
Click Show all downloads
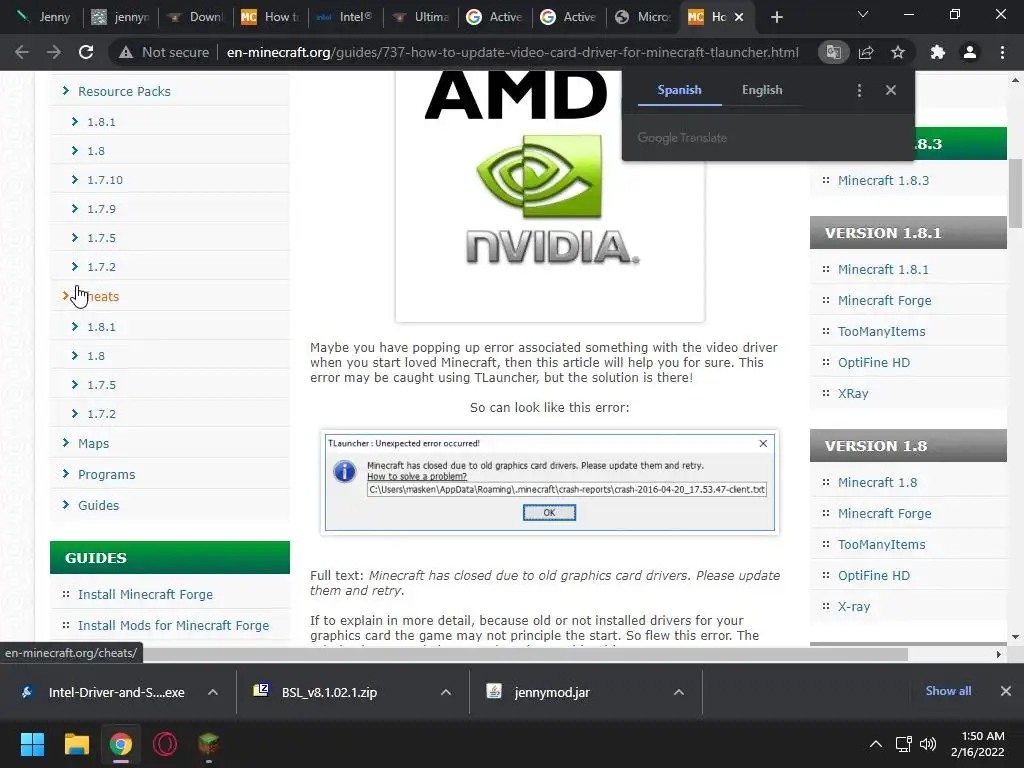coord(948,691)
